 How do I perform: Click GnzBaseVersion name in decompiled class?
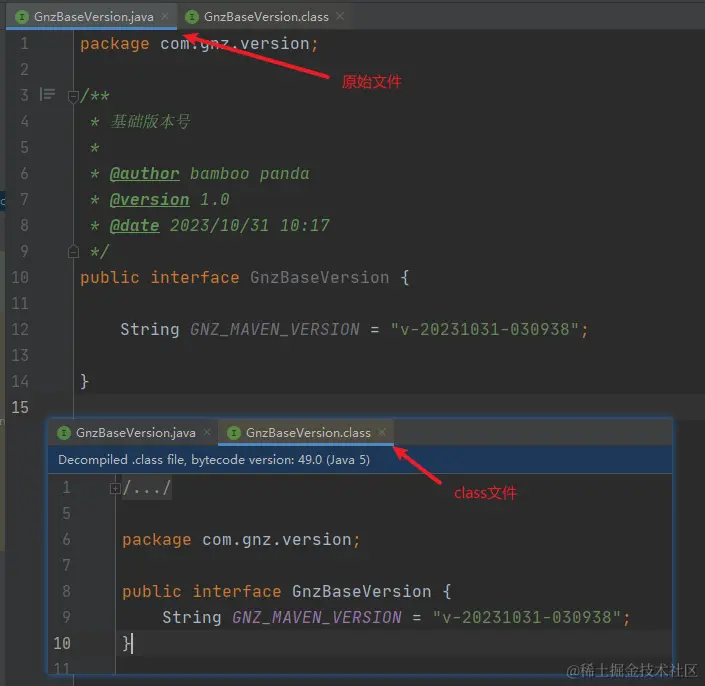point(361,591)
